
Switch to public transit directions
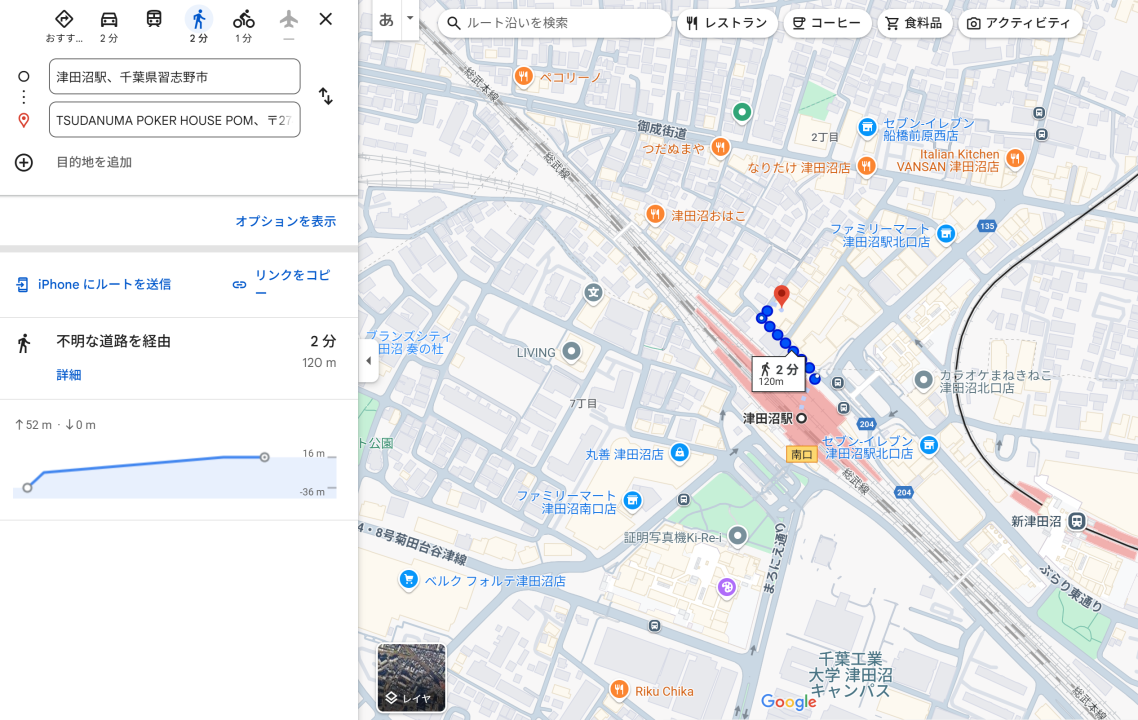tap(154, 20)
